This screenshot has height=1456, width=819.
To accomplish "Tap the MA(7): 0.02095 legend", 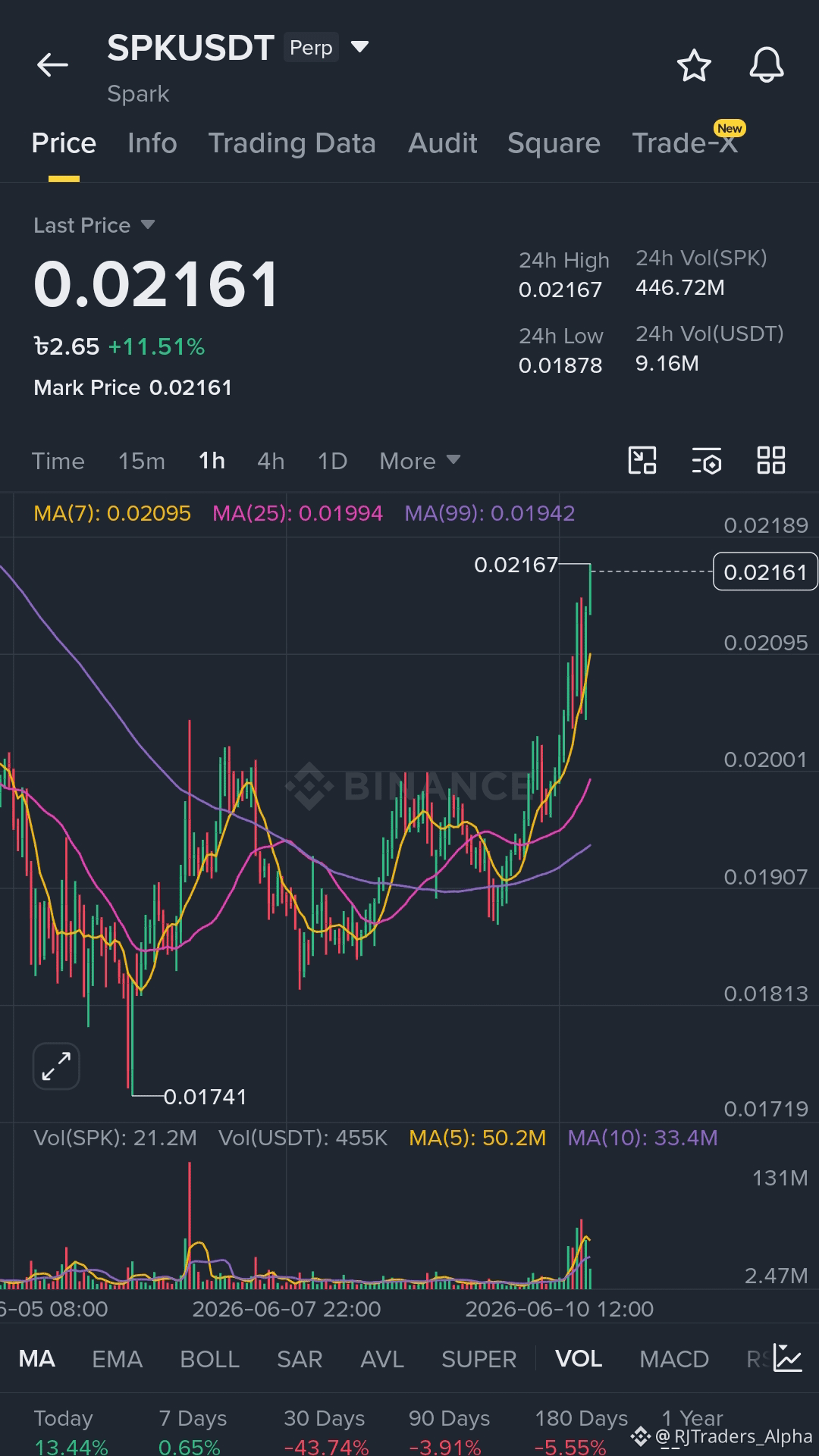I will coord(112,513).
